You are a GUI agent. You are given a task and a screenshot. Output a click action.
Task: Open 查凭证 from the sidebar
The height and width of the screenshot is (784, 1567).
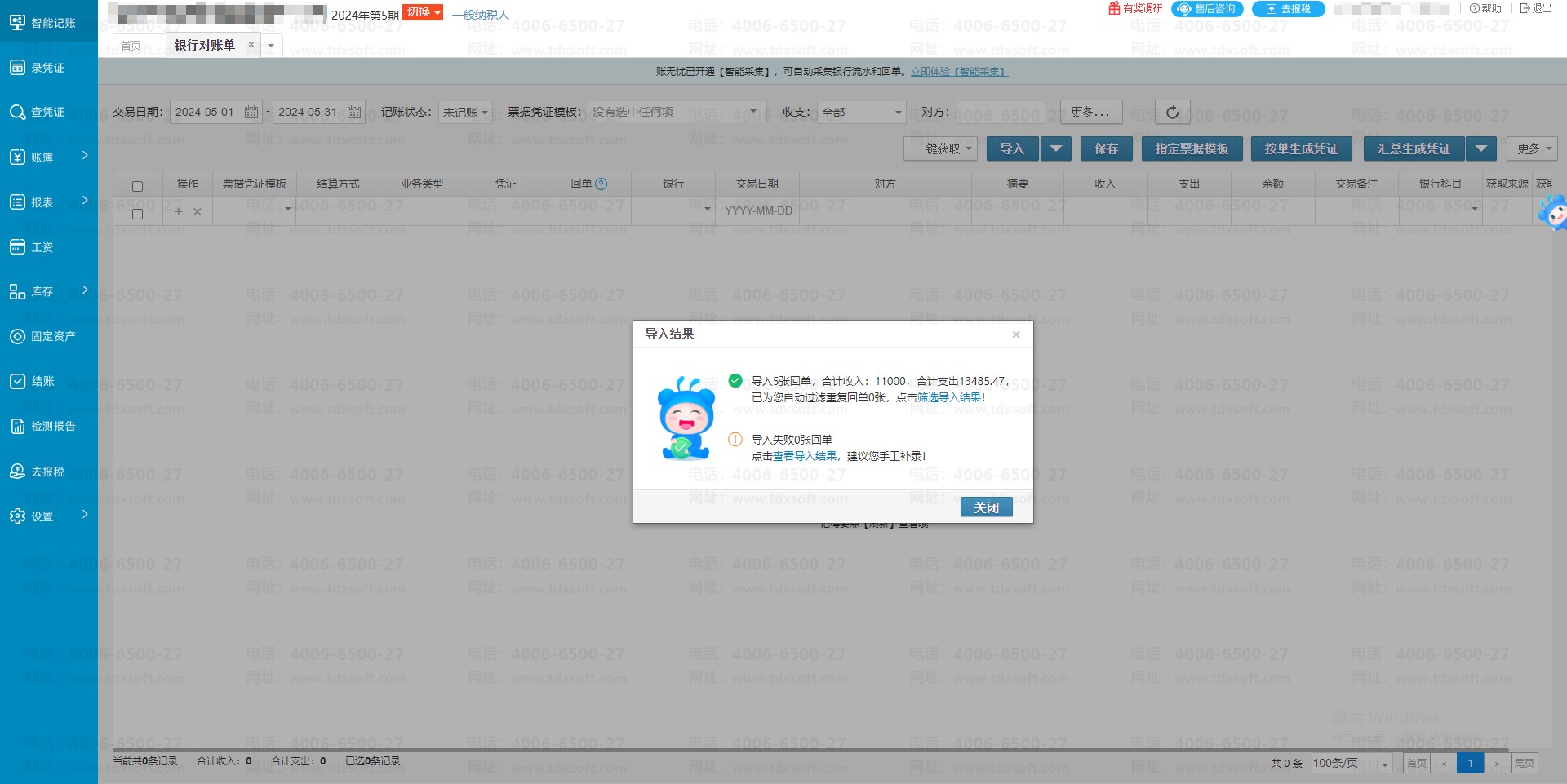[x=47, y=113]
